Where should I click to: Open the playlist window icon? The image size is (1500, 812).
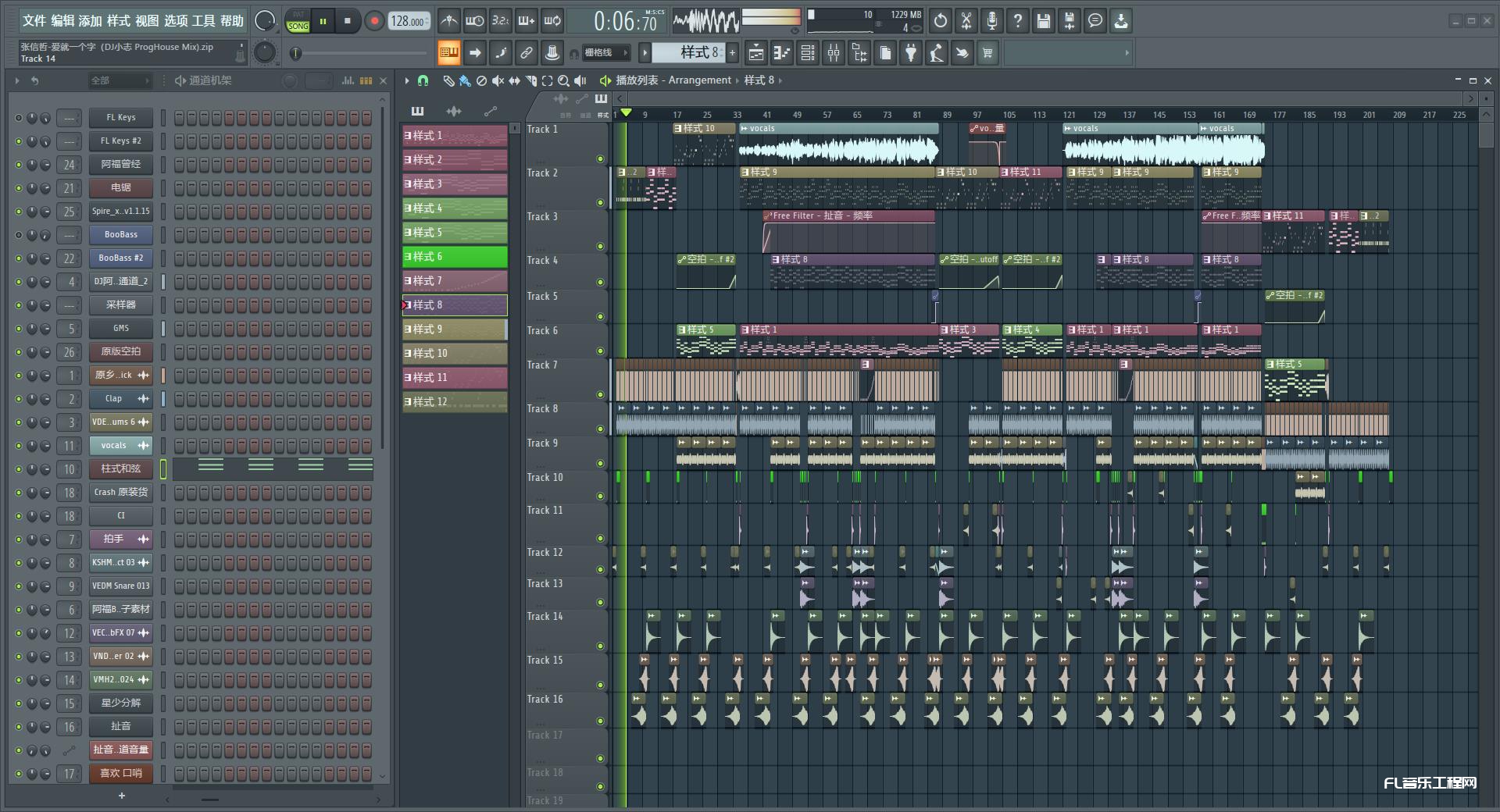click(756, 53)
